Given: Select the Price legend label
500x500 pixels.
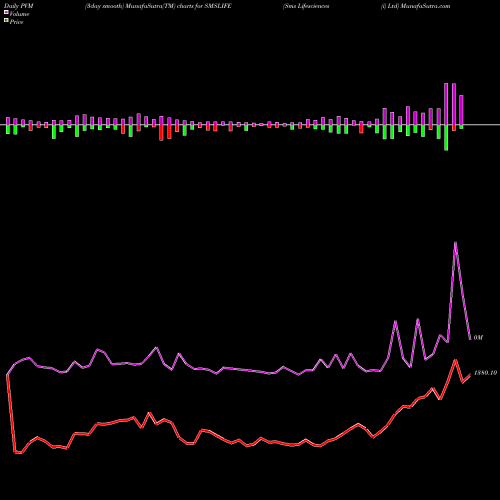Looking at the screenshot, I should click(x=16, y=22).
